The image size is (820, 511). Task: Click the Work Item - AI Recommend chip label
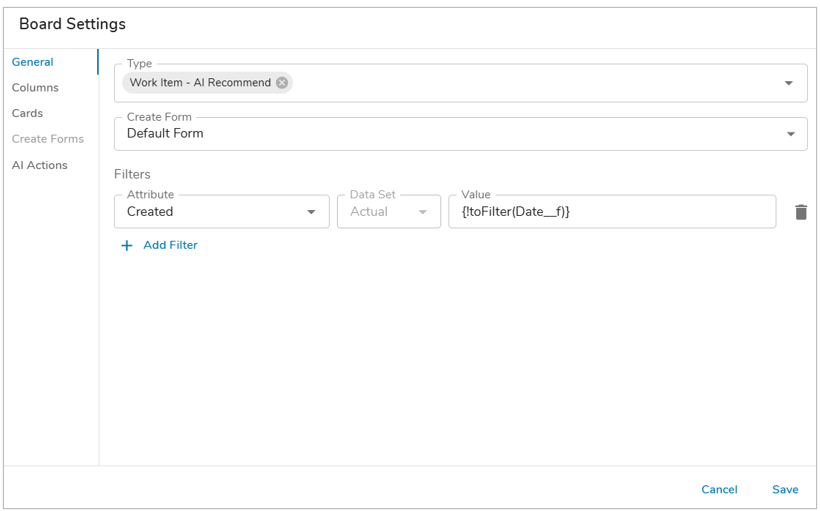pyautogui.click(x=200, y=83)
